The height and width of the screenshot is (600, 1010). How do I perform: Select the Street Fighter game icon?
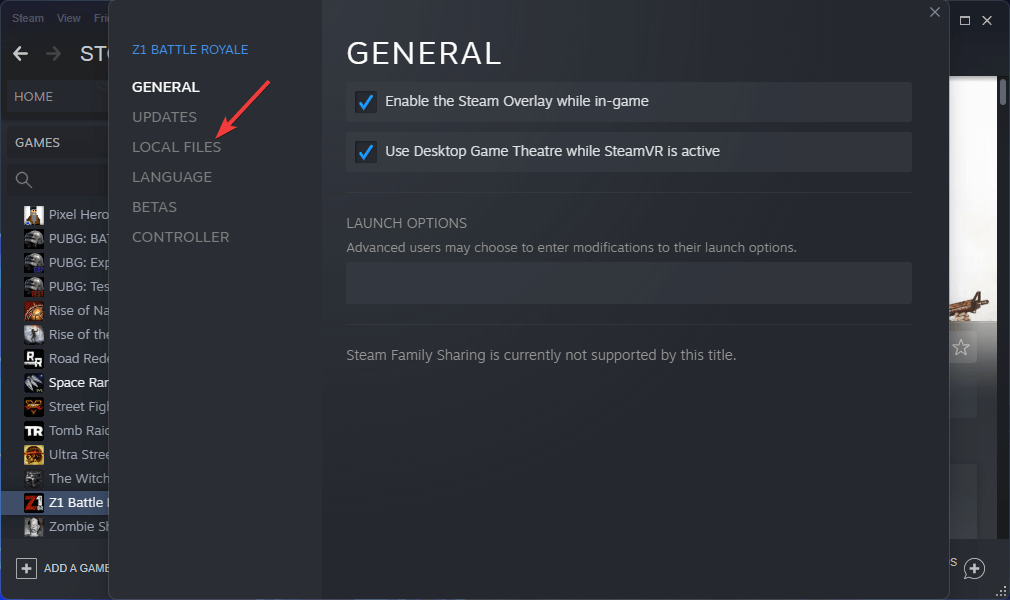33,407
